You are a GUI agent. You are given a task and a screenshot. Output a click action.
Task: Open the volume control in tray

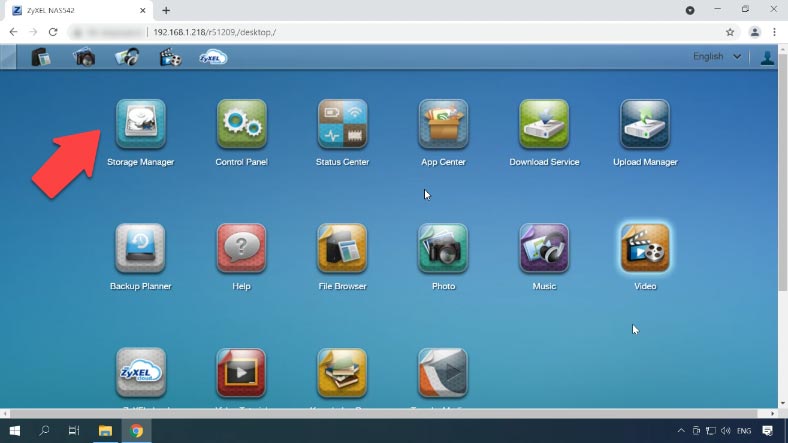726,431
